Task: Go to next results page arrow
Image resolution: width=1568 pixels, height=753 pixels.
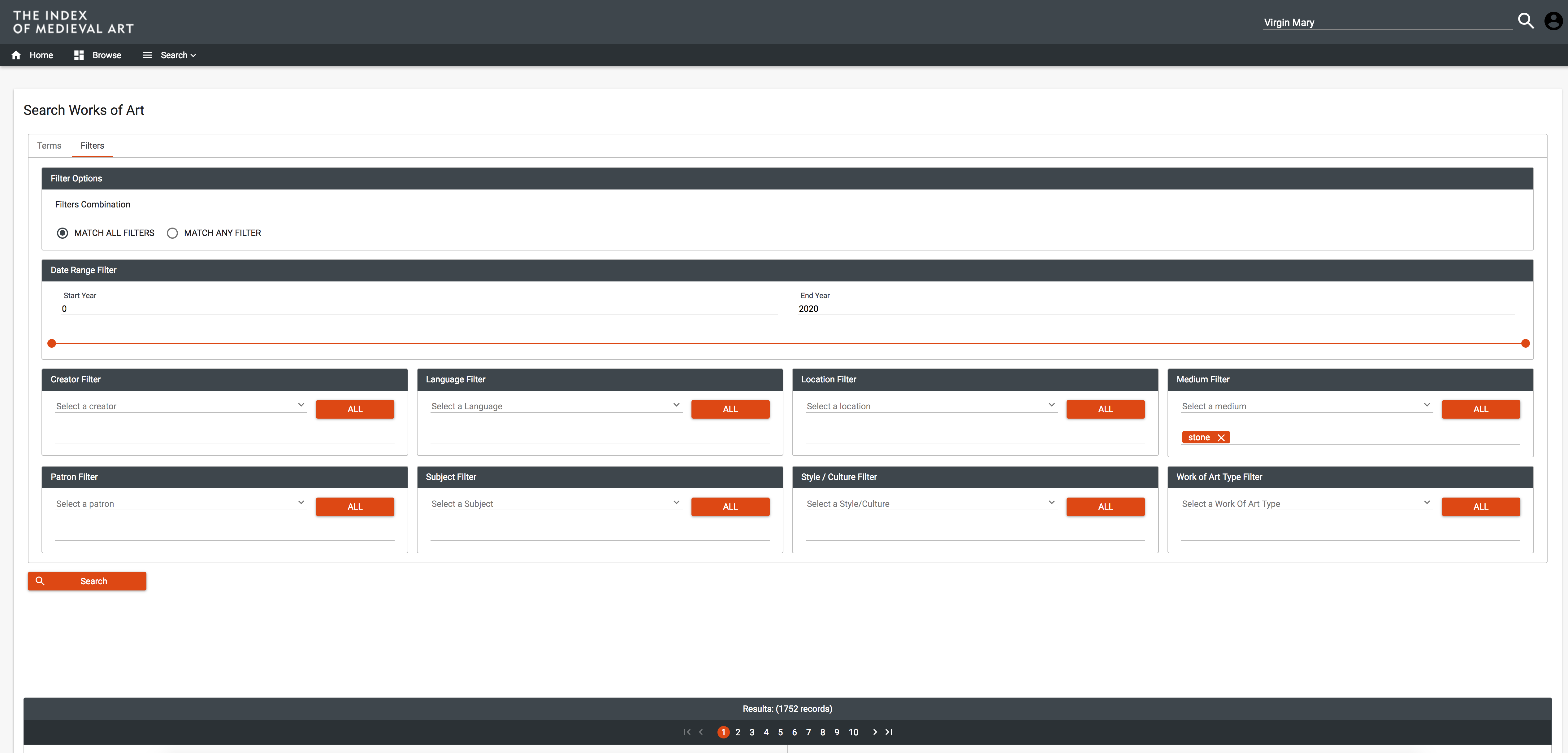Action: [875, 732]
